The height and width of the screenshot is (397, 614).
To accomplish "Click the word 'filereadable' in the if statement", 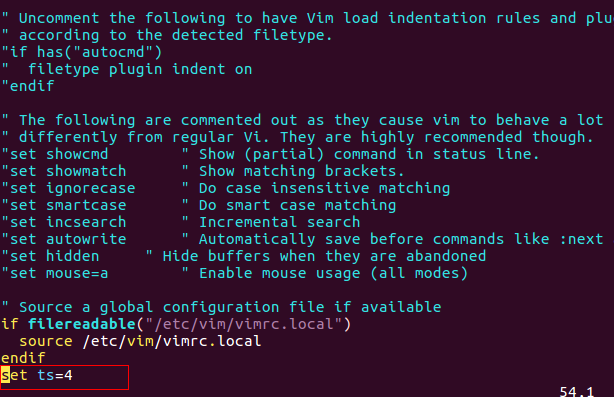I will (x=82, y=324).
